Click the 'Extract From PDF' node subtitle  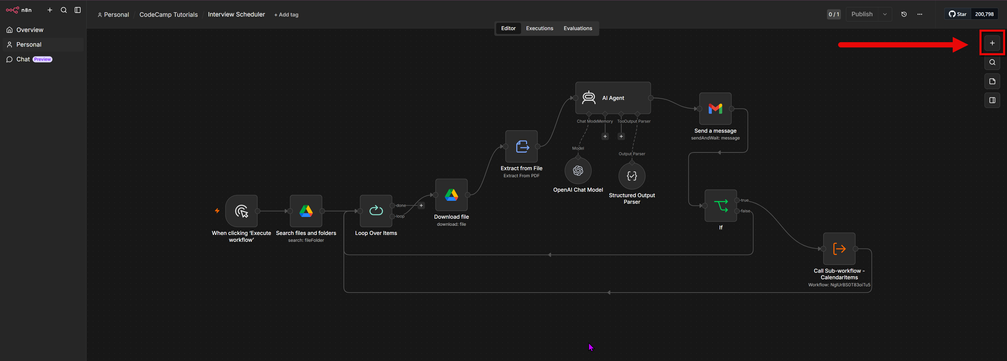tap(521, 175)
